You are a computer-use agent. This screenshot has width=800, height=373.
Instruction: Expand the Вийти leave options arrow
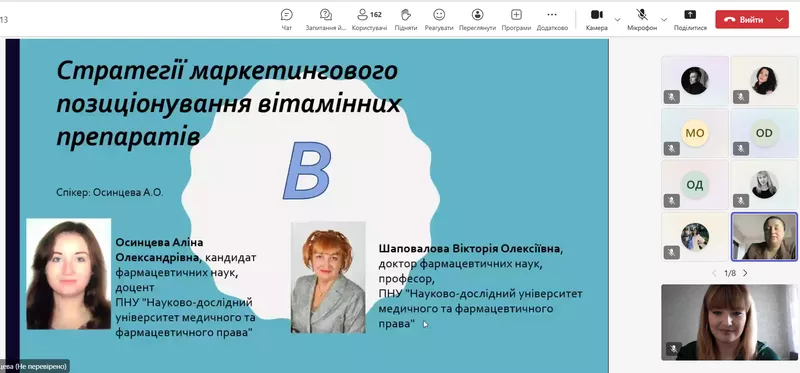[x=779, y=20]
